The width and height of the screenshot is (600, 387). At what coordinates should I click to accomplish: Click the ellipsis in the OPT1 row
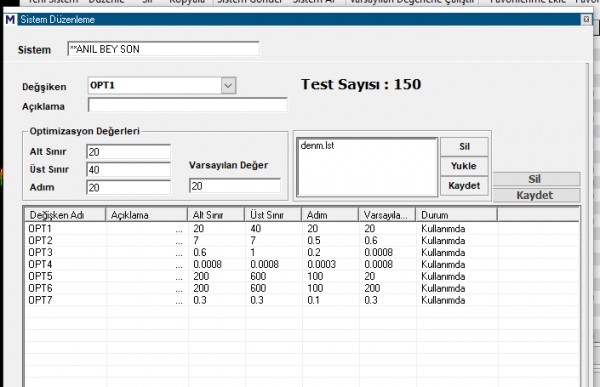[x=179, y=230]
